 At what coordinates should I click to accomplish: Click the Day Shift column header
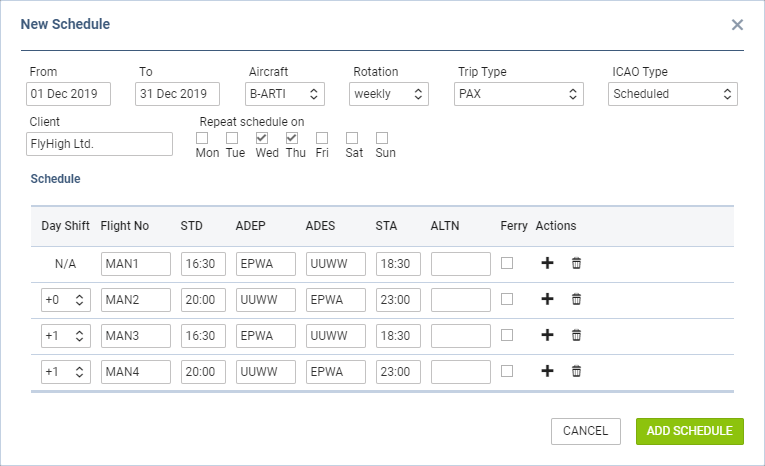coord(65,225)
